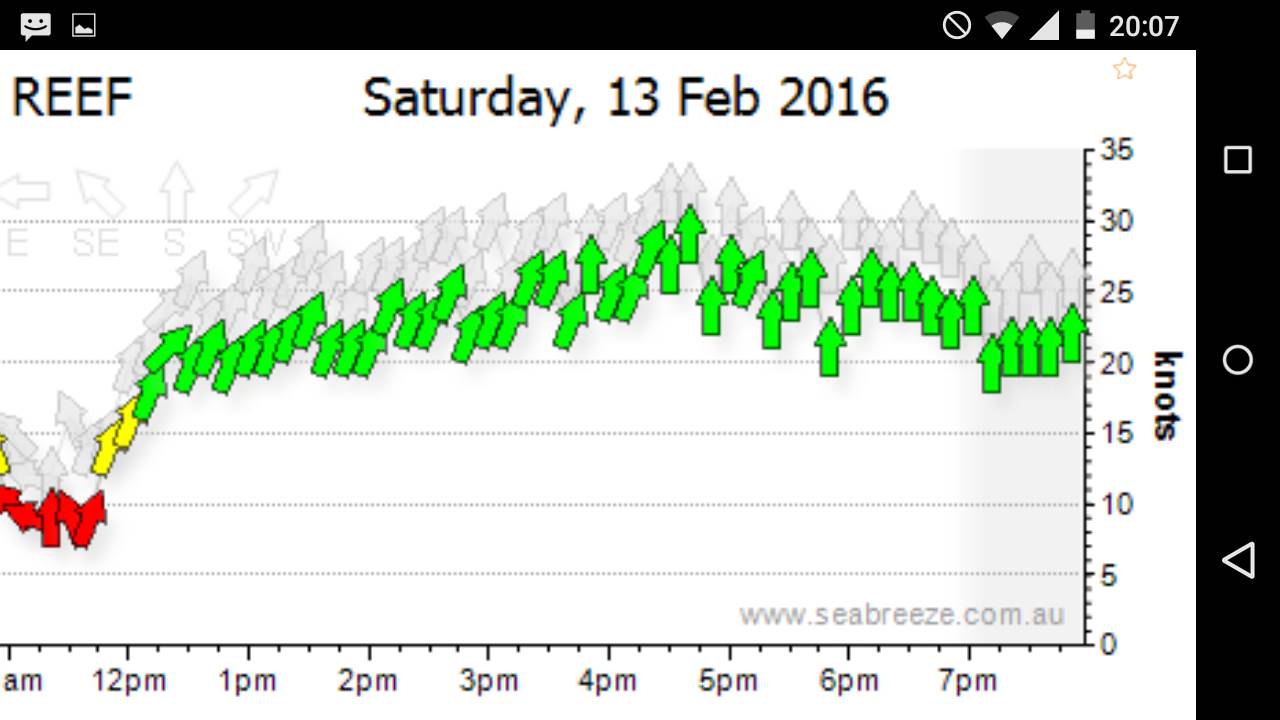
Task: Open the Recents square navigation button
Action: coord(1239,158)
